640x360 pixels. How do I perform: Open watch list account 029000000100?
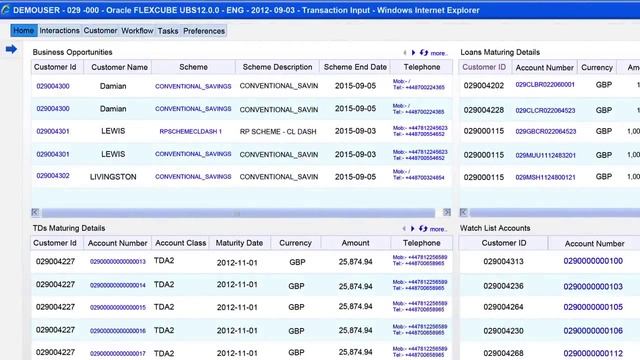[x=593, y=261]
